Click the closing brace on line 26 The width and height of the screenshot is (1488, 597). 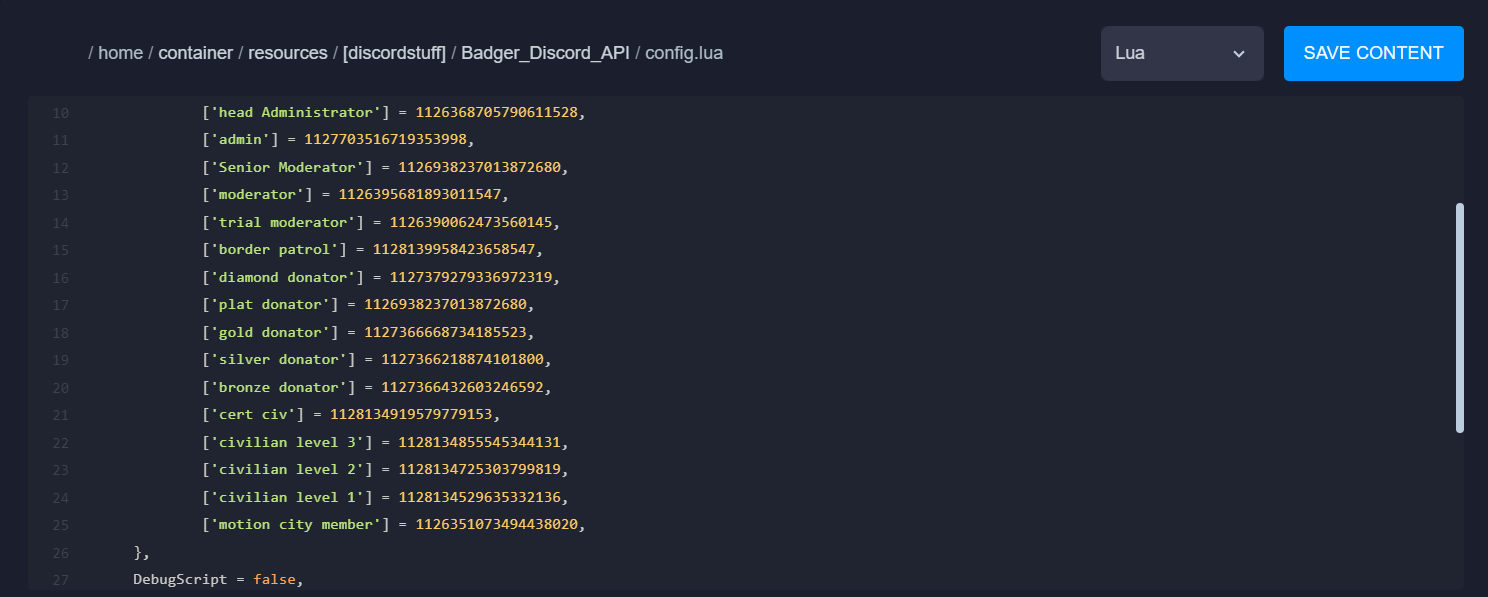138,552
